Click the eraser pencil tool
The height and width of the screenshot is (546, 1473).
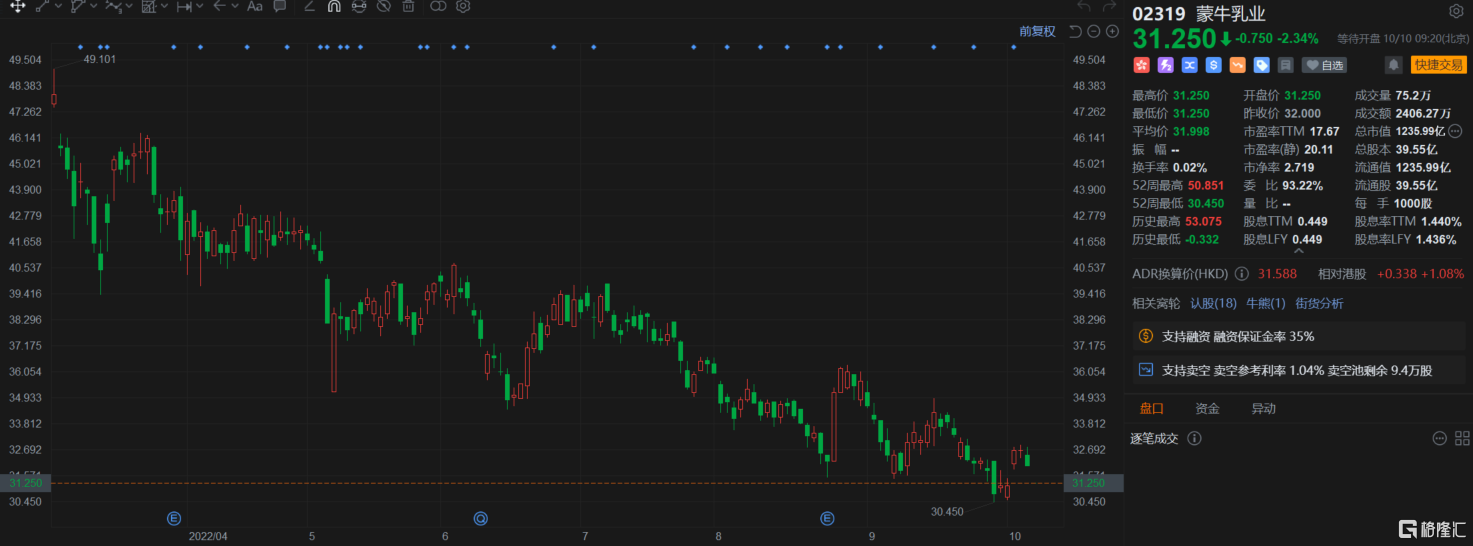point(309,6)
